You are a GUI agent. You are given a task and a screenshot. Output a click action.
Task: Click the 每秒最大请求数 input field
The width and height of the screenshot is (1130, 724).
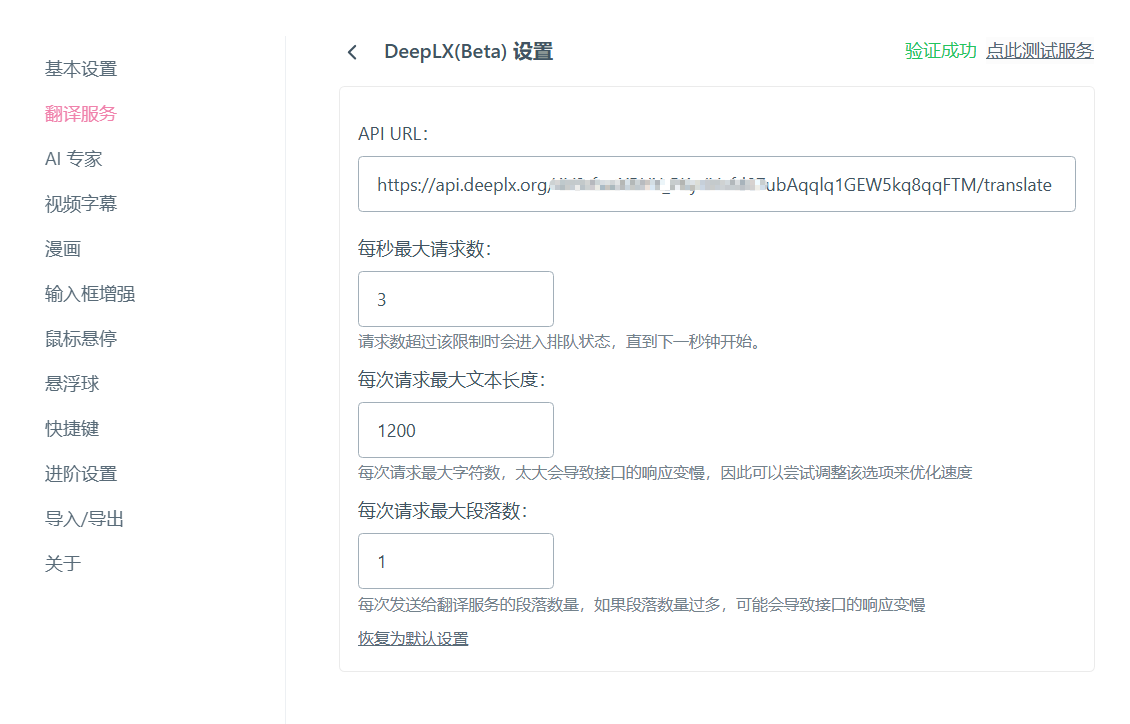tap(455, 299)
